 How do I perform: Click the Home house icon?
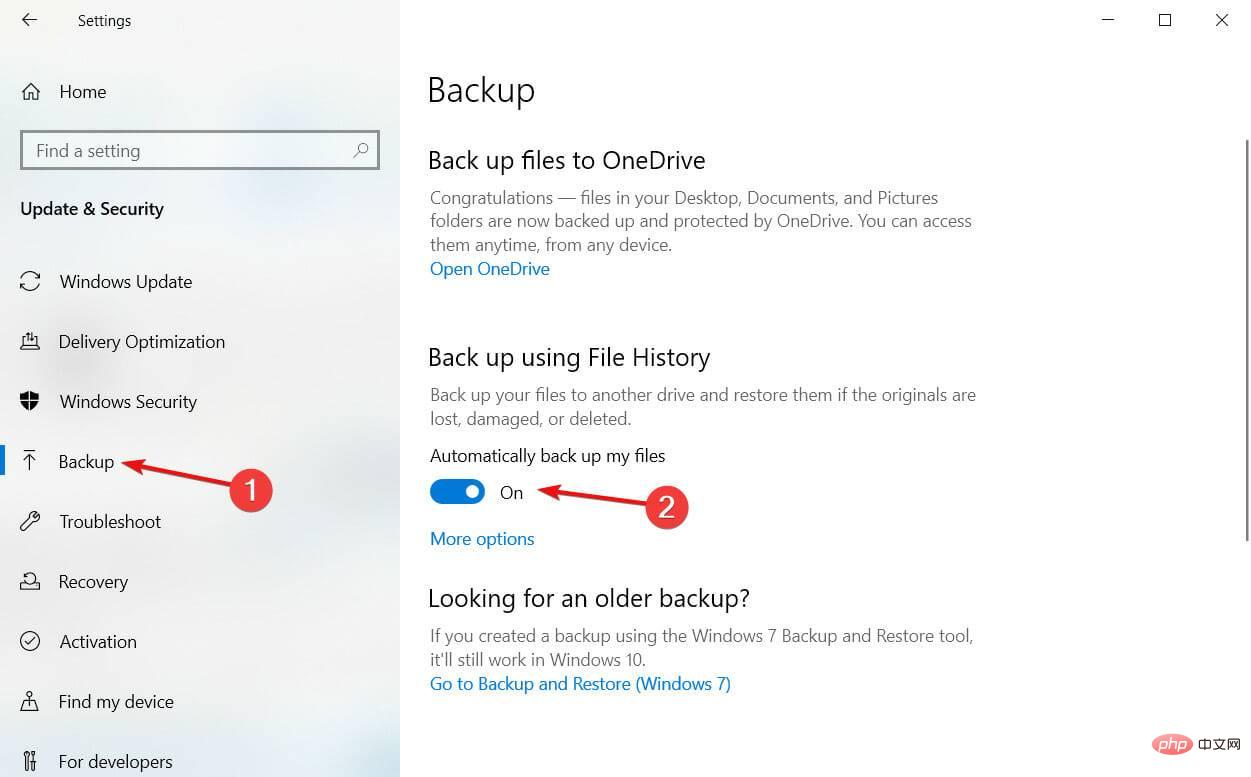click(x=31, y=91)
